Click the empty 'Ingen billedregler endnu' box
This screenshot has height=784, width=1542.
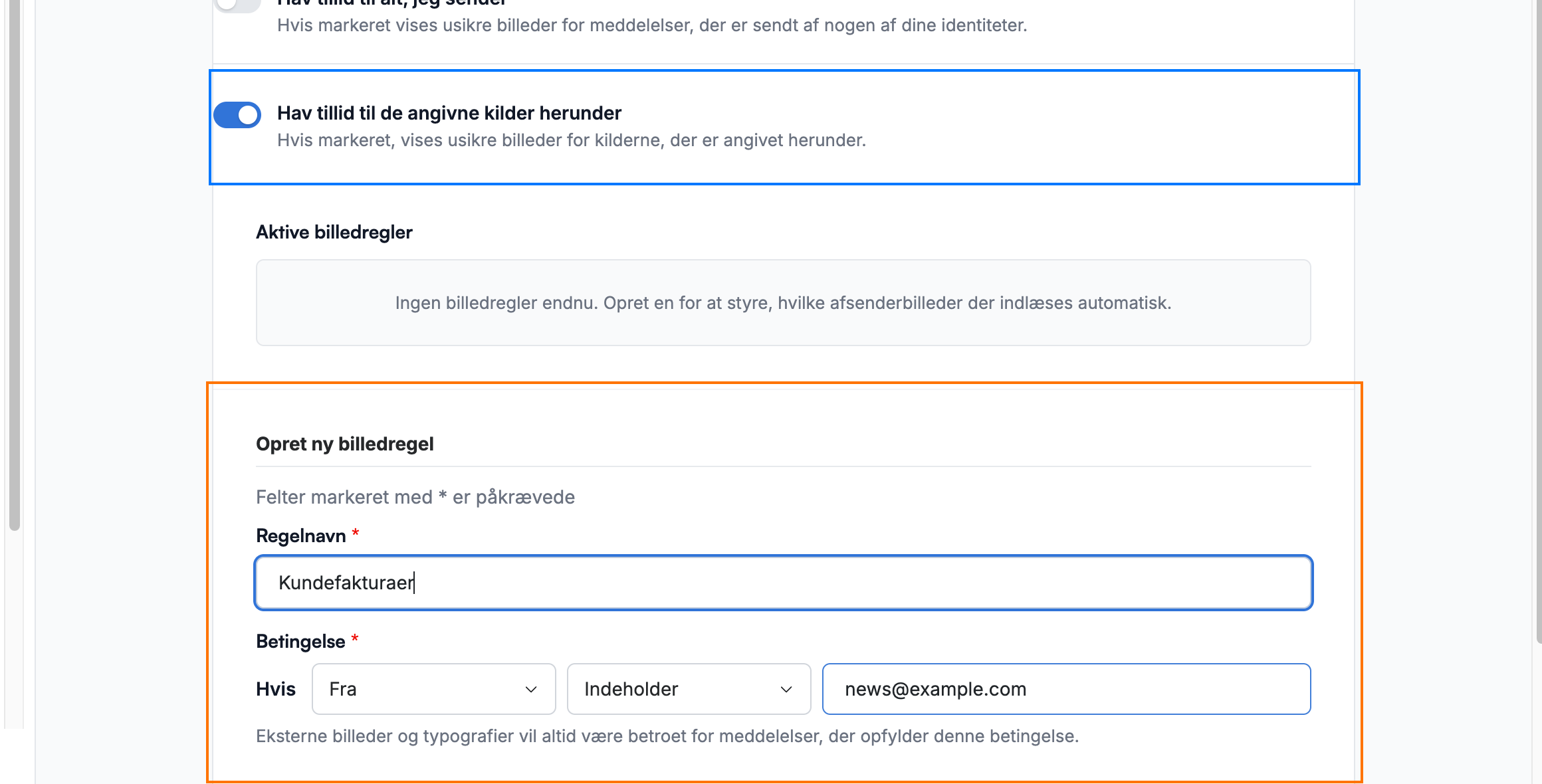click(x=784, y=302)
